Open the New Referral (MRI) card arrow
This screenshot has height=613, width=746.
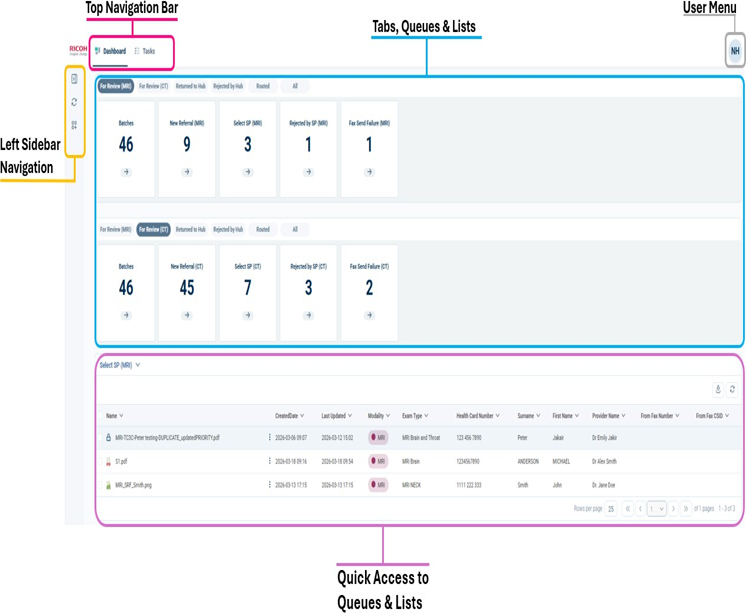[x=187, y=172]
